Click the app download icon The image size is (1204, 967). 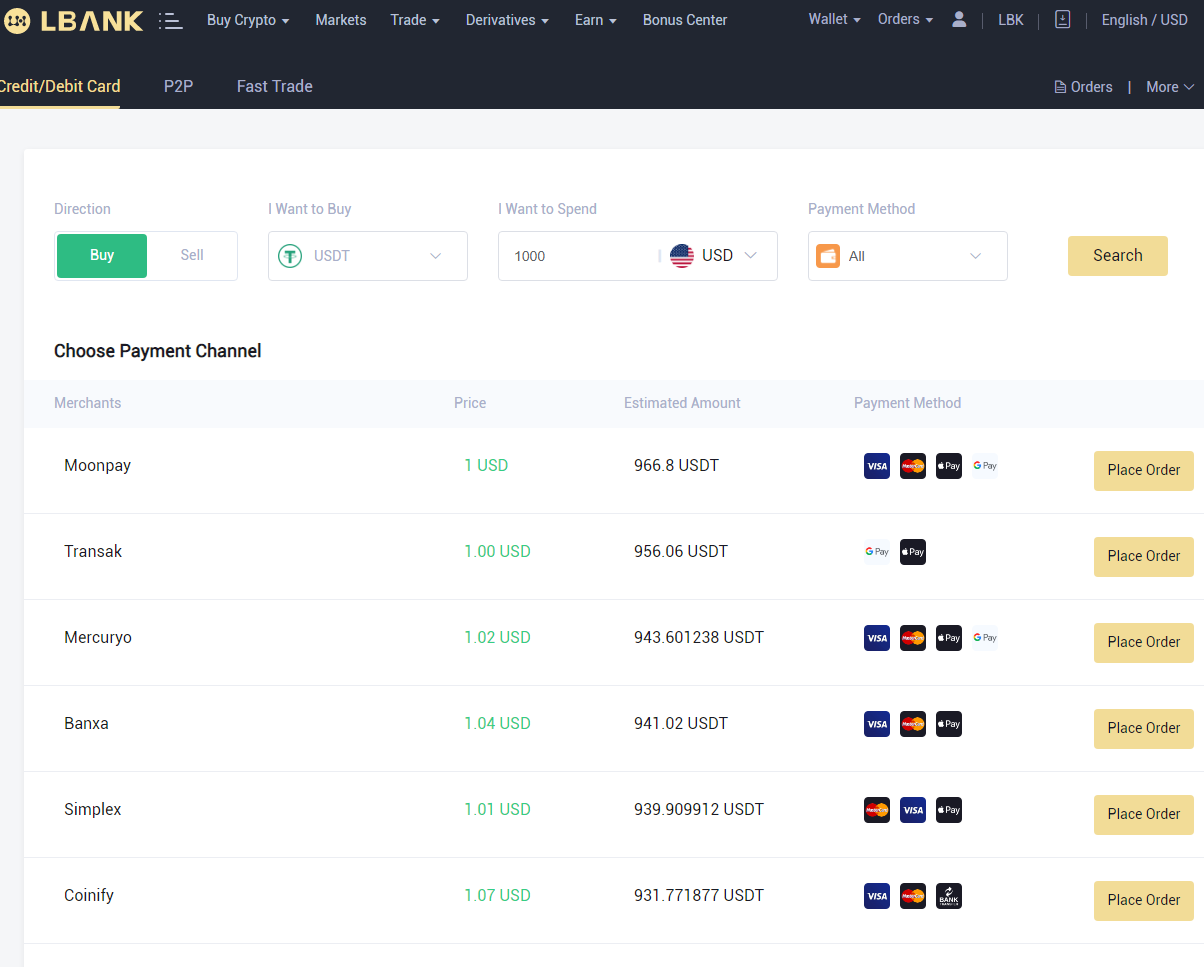[x=1063, y=19]
